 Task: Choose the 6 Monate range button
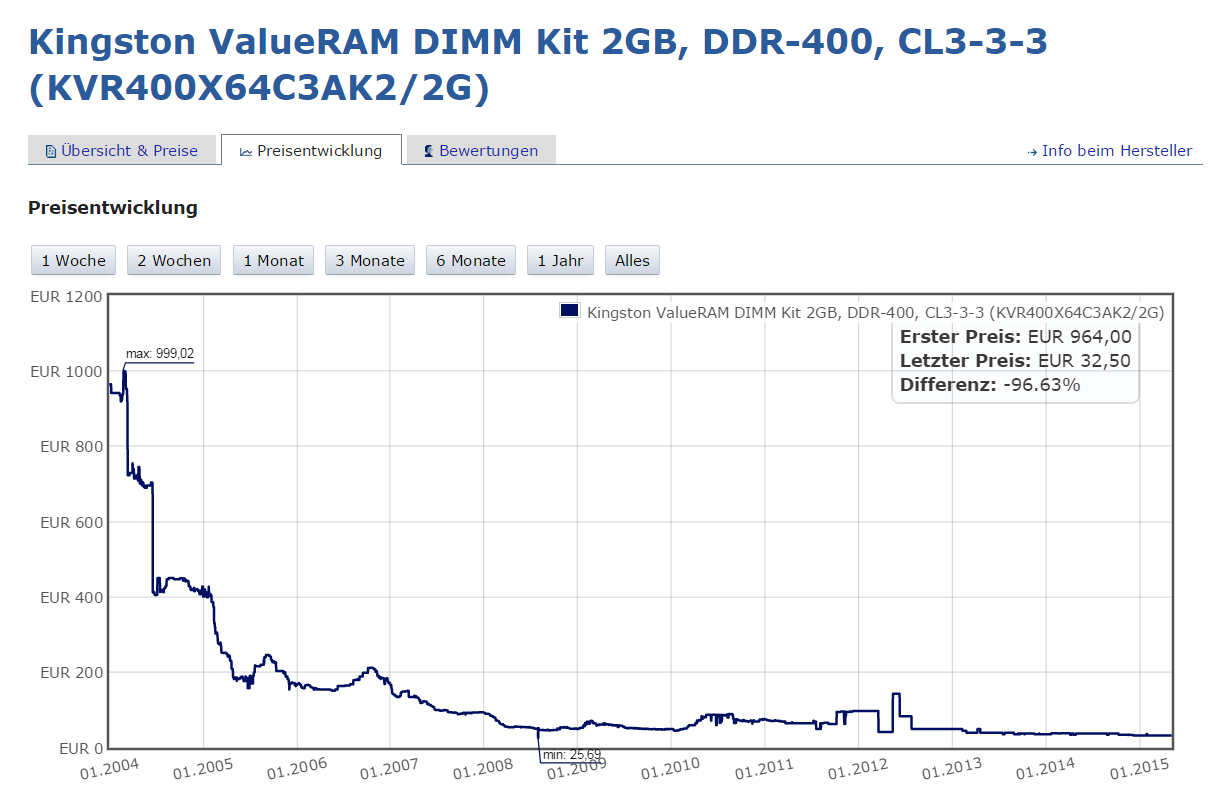click(x=471, y=260)
